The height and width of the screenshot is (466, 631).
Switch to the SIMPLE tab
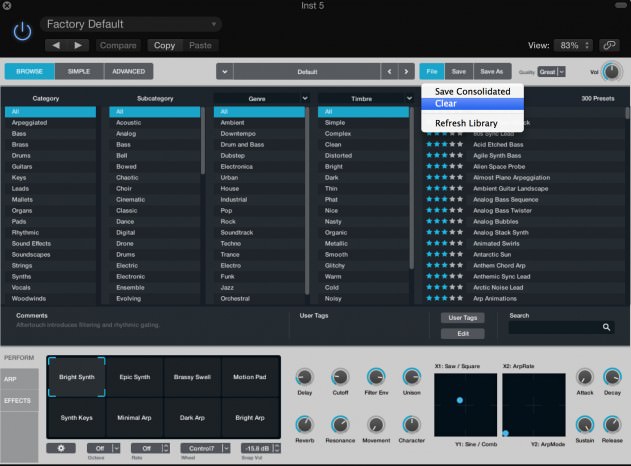[79, 71]
